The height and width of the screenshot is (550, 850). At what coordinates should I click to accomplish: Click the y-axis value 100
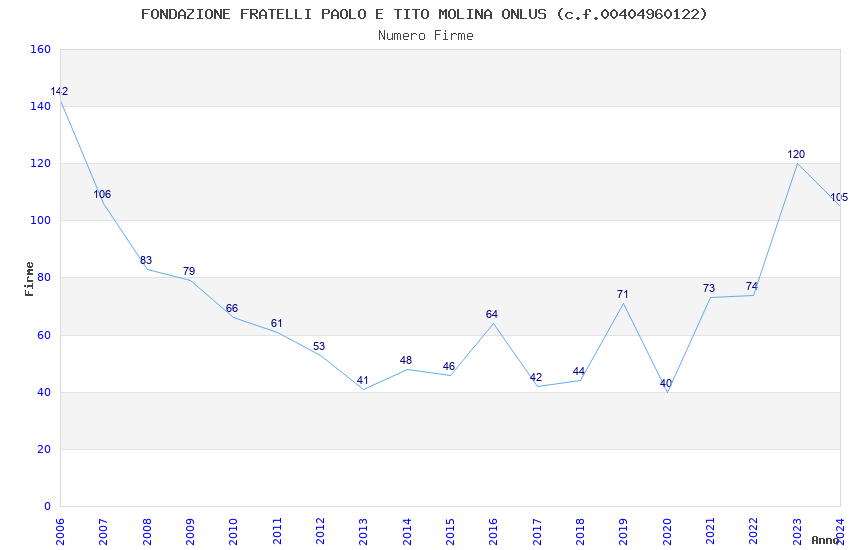(x=40, y=221)
